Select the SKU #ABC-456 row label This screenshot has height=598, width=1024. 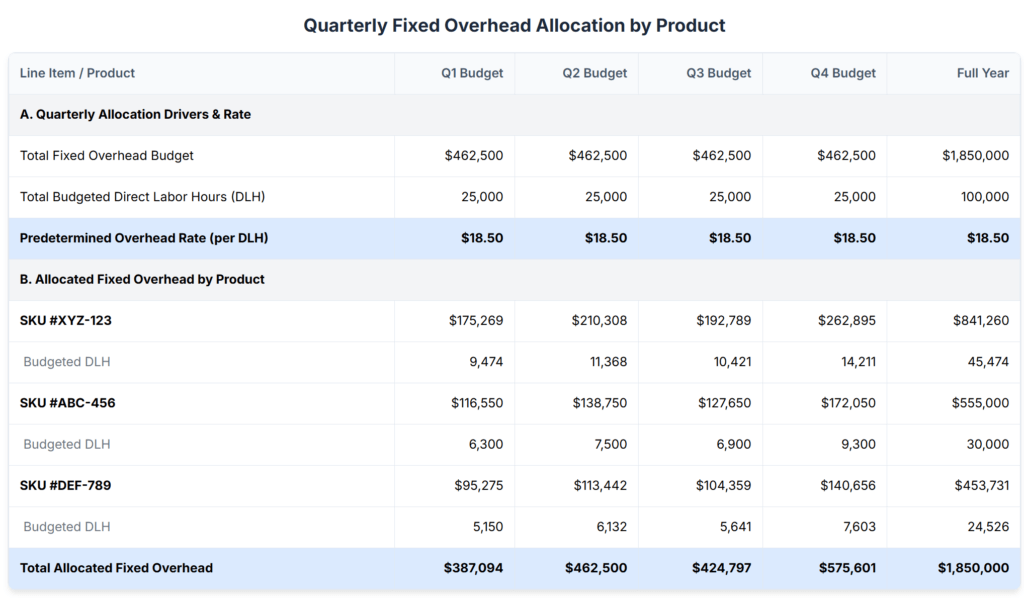click(67, 403)
